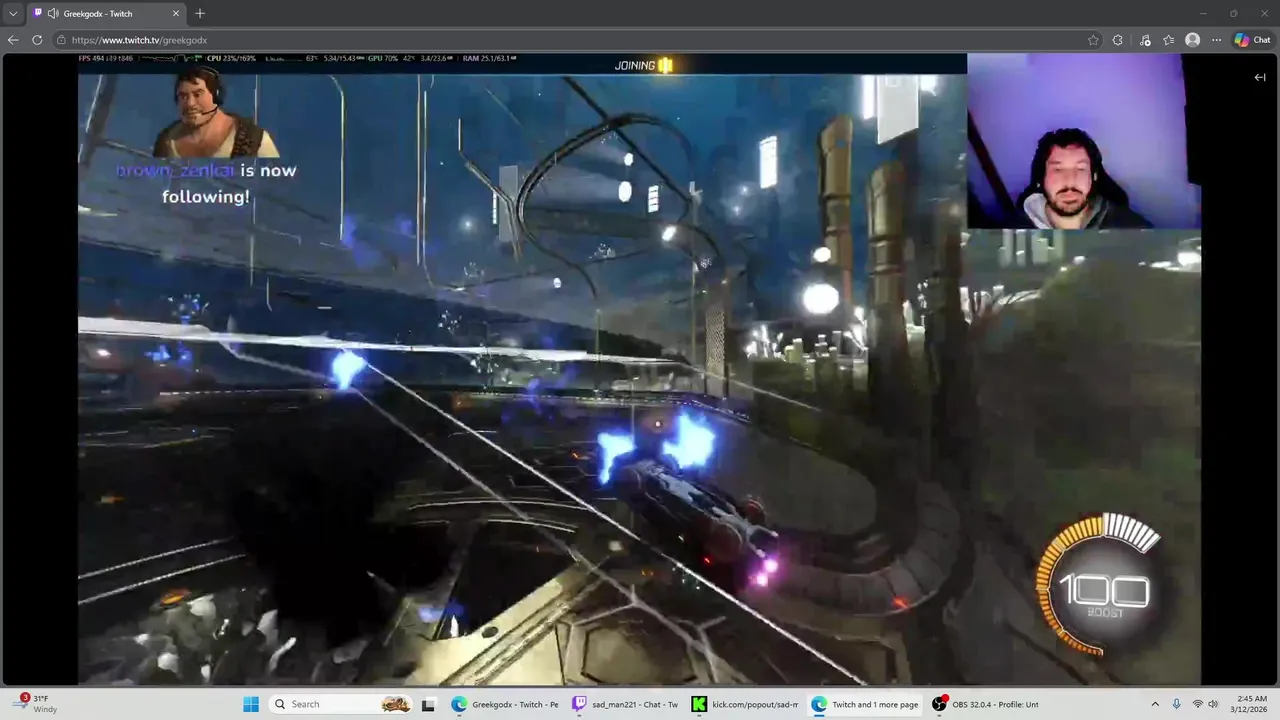Switch to OBS 32.0.4 window
The image size is (1280, 720).
coord(986,704)
